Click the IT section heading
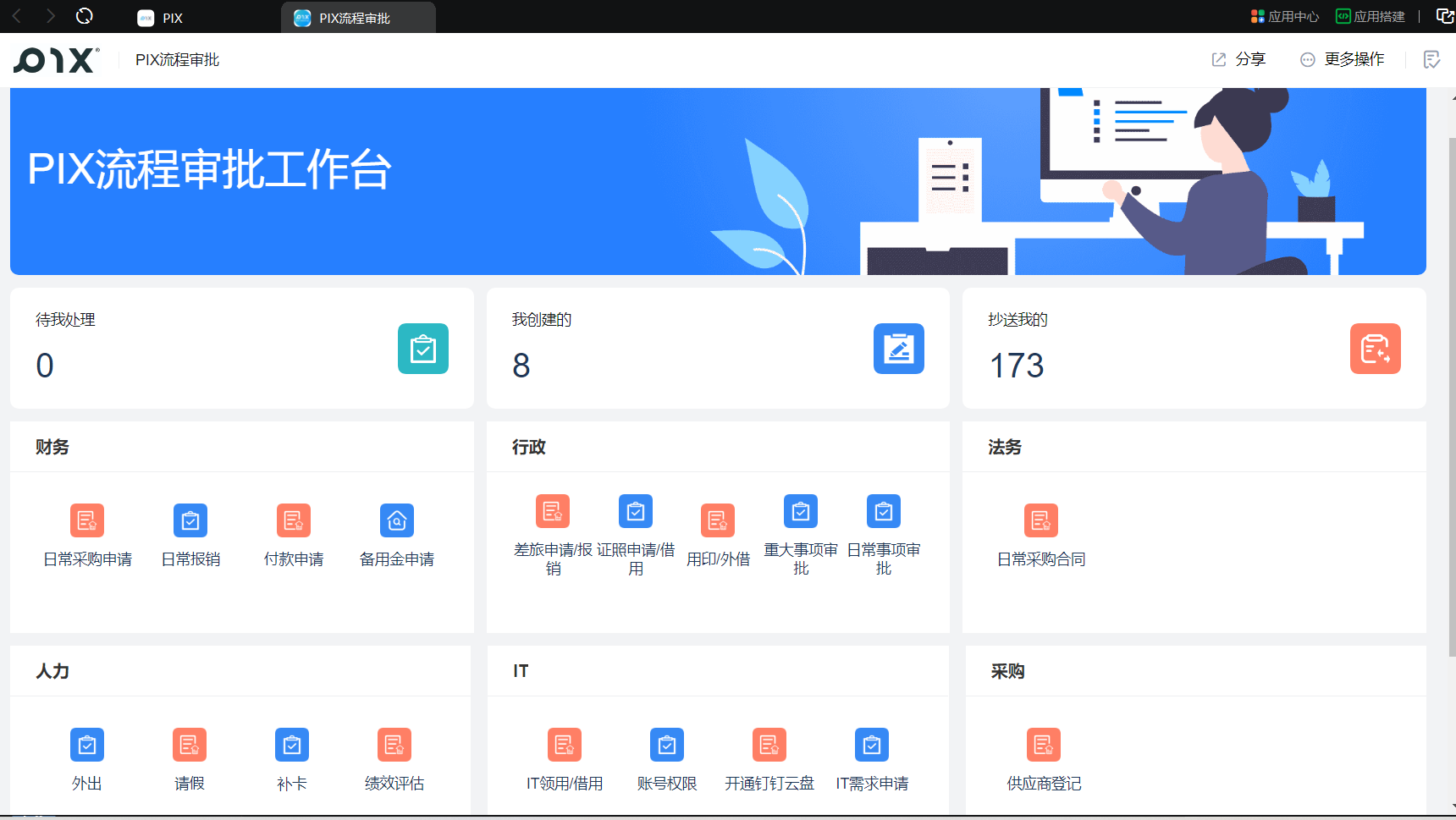 point(521,671)
